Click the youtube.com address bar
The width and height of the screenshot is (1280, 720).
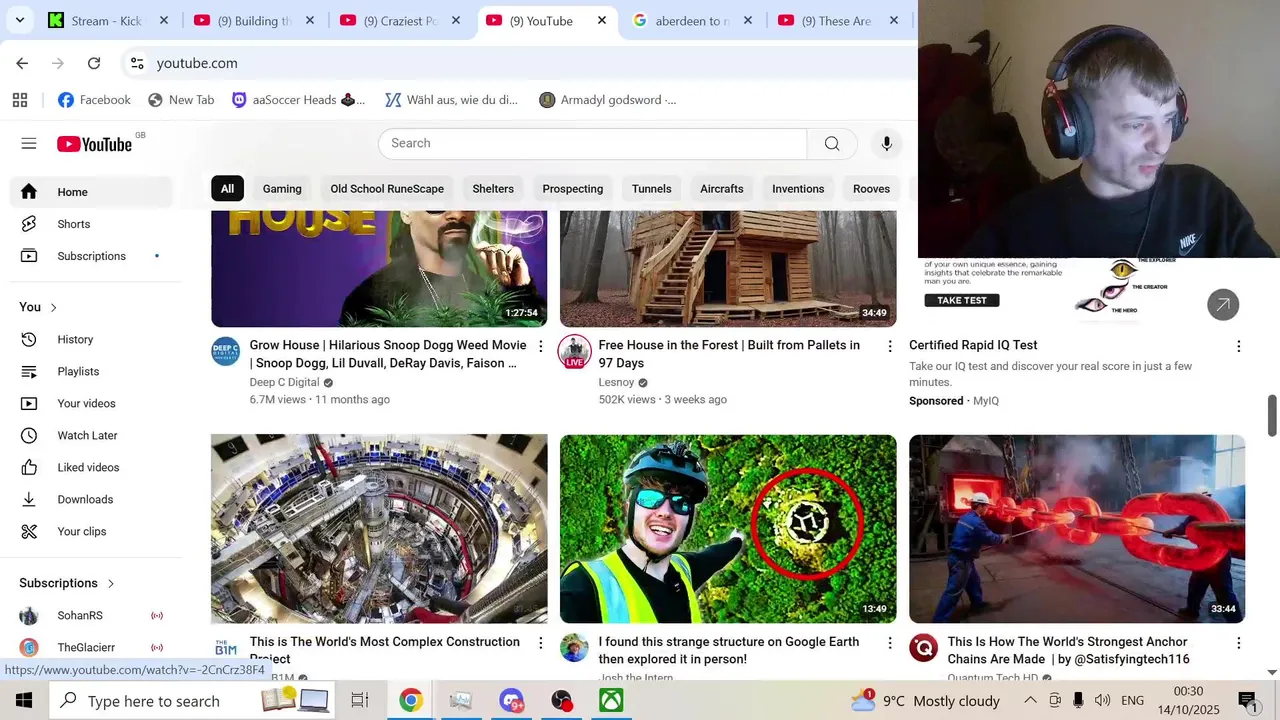pos(197,63)
